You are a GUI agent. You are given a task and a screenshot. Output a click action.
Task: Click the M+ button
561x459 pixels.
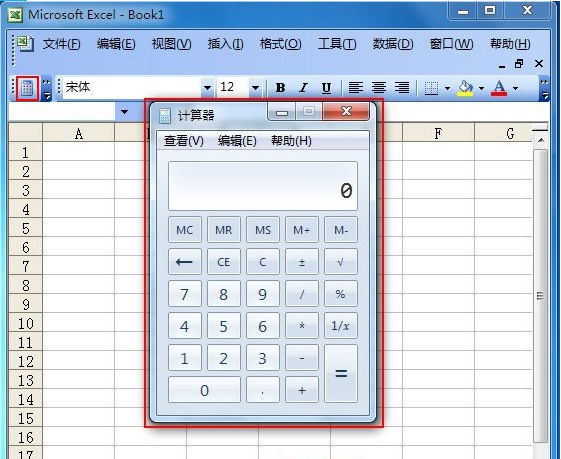(x=302, y=229)
